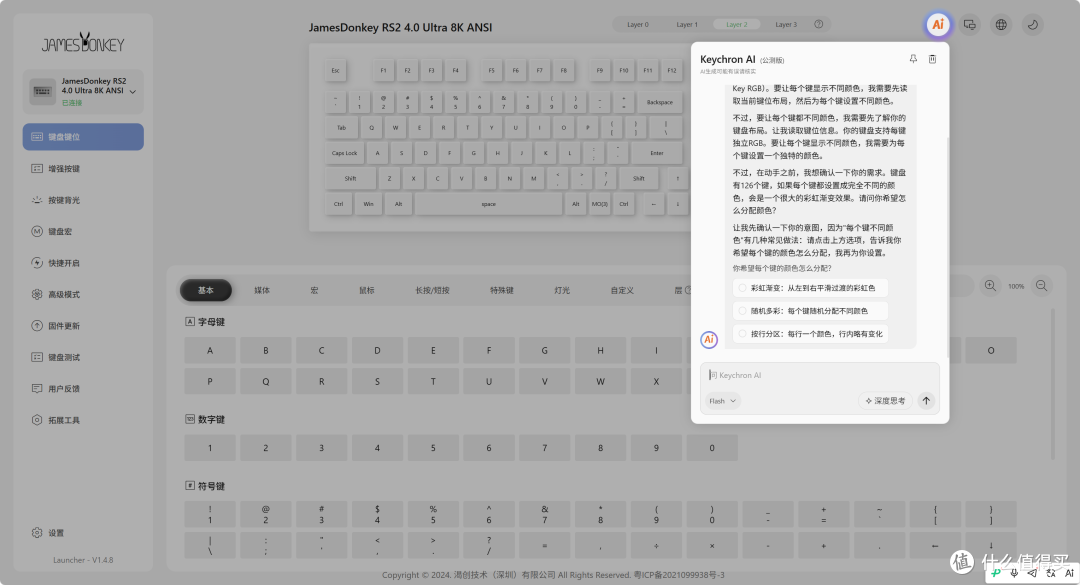Click the AI chat panel scrollbar
The width and height of the screenshot is (1080, 585).
pyautogui.click(x=947, y=248)
